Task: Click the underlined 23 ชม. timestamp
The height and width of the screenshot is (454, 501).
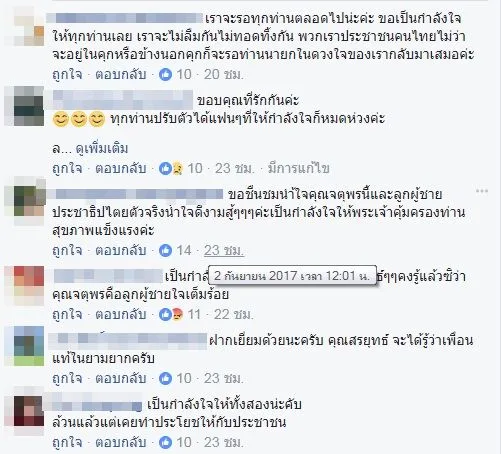Action: point(224,250)
